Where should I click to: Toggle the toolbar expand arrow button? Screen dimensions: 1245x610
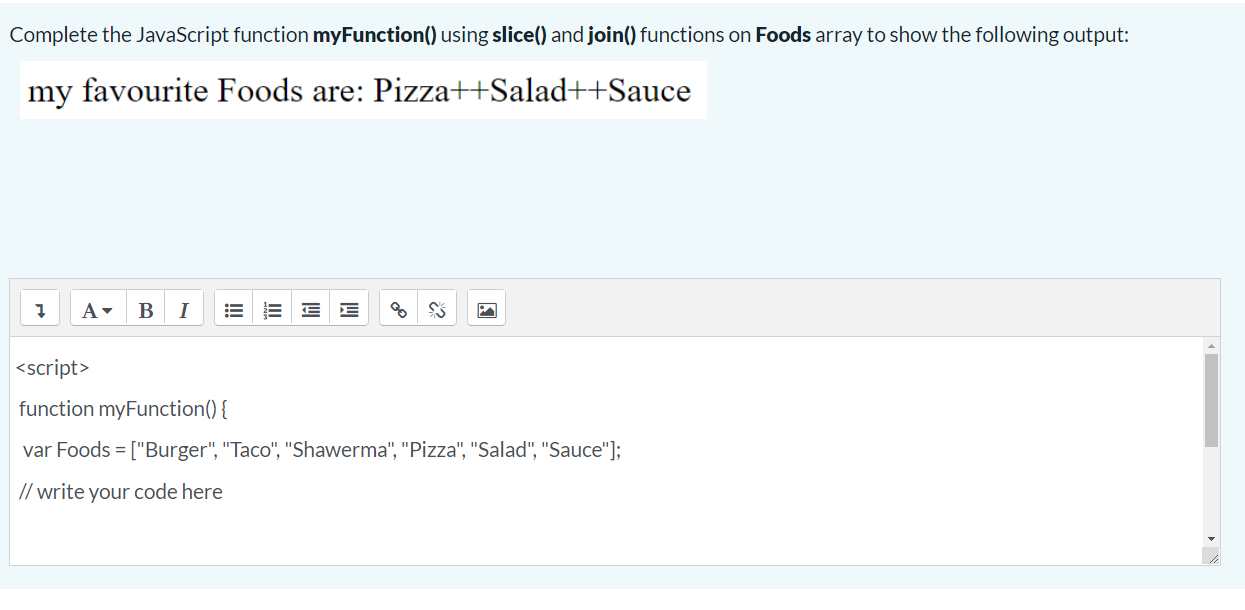click(40, 309)
